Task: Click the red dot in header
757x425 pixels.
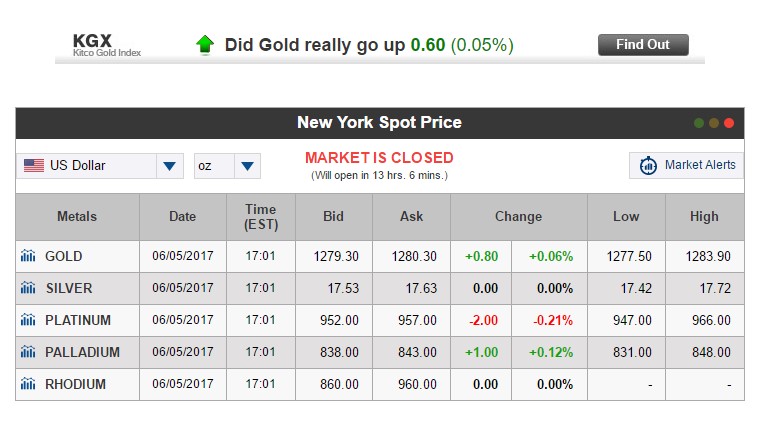Action: [x=729, y=123]
